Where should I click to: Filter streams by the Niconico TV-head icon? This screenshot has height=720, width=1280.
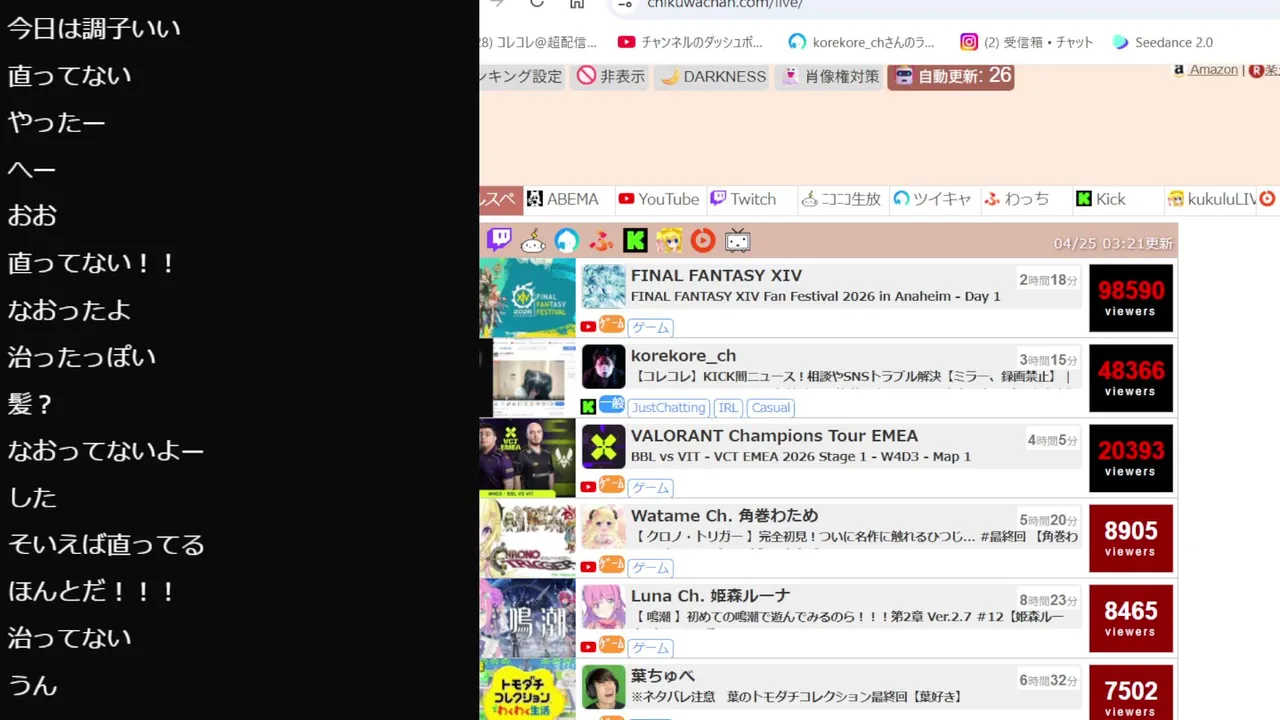[x=533, y=240]
